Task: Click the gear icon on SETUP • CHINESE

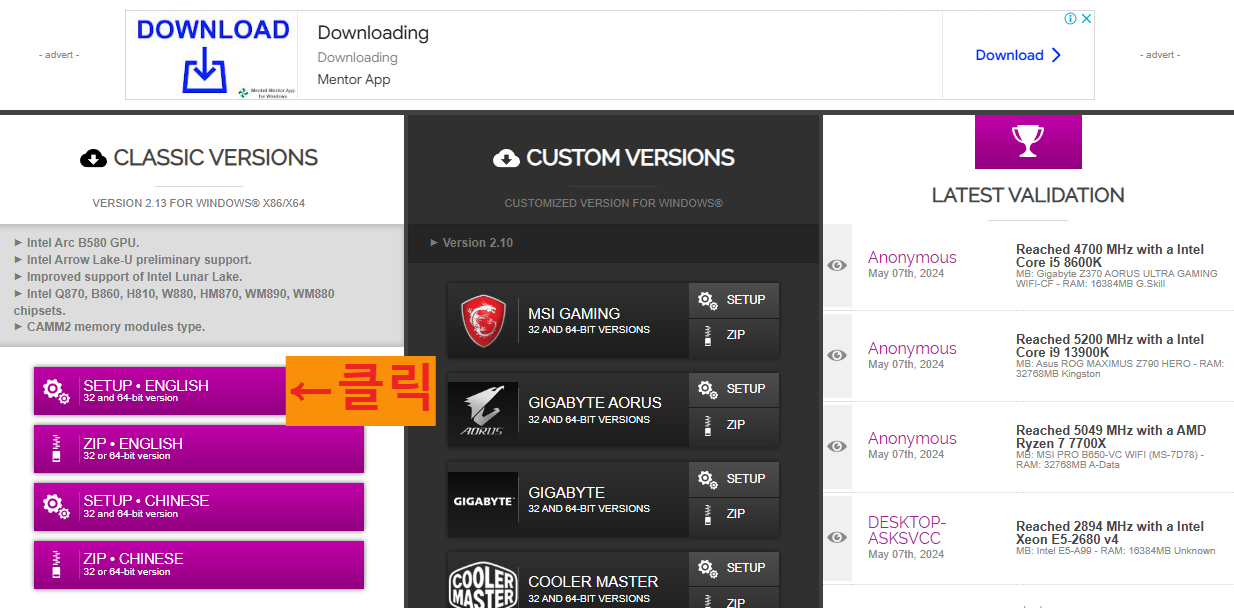Action: [57, 507]
